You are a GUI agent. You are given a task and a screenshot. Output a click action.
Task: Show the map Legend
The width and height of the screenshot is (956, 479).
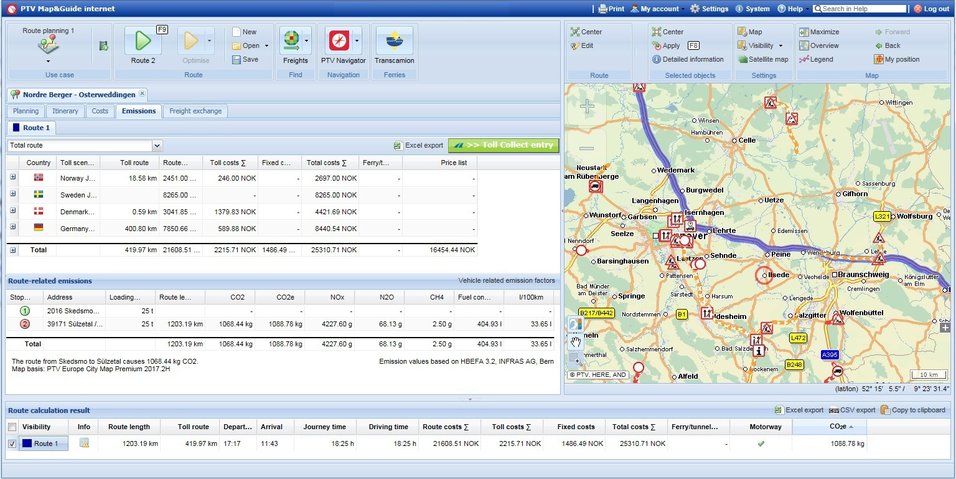click(817, 59)
